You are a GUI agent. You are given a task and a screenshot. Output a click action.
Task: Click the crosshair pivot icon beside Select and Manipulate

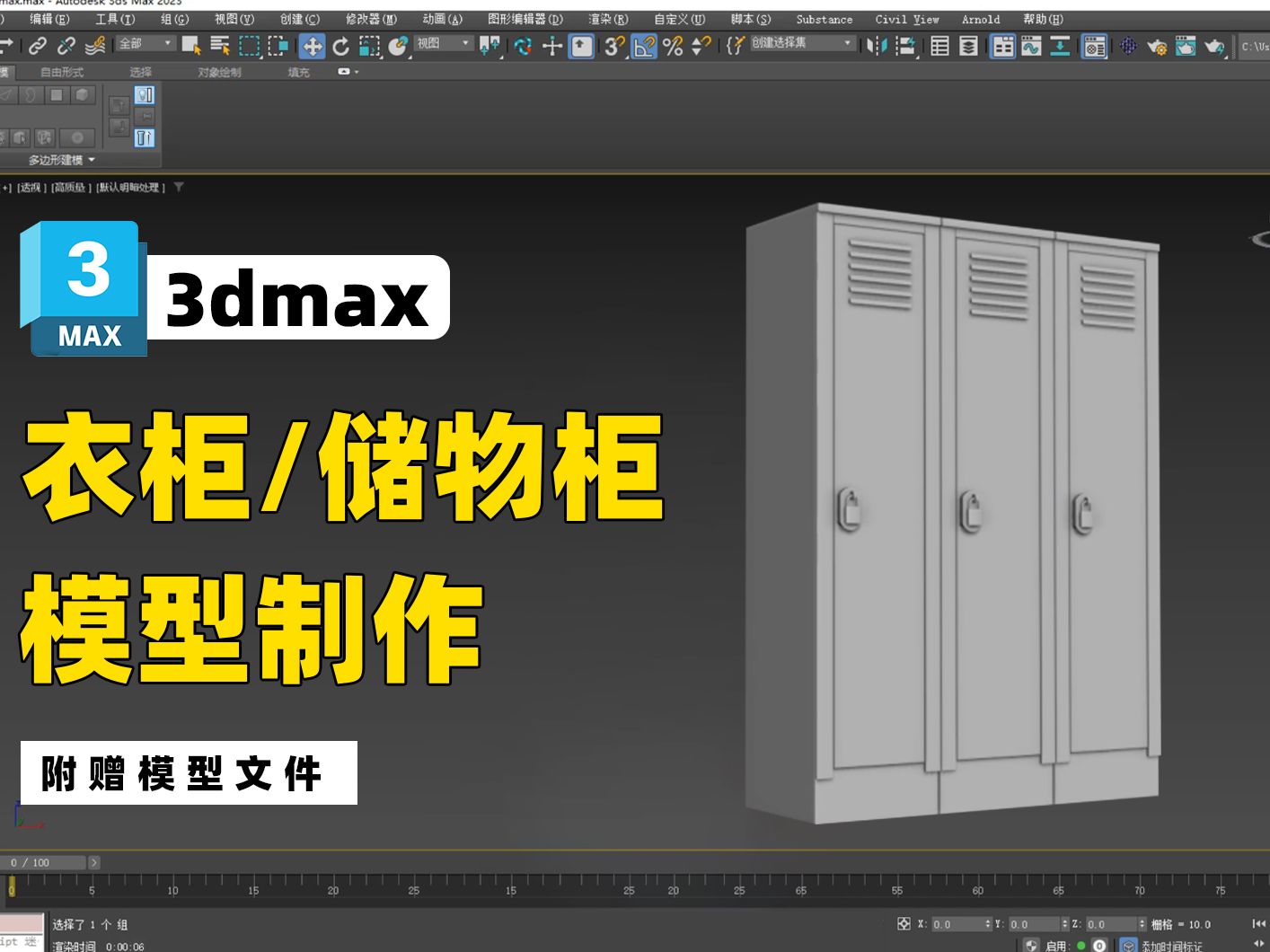click(552, 45)
